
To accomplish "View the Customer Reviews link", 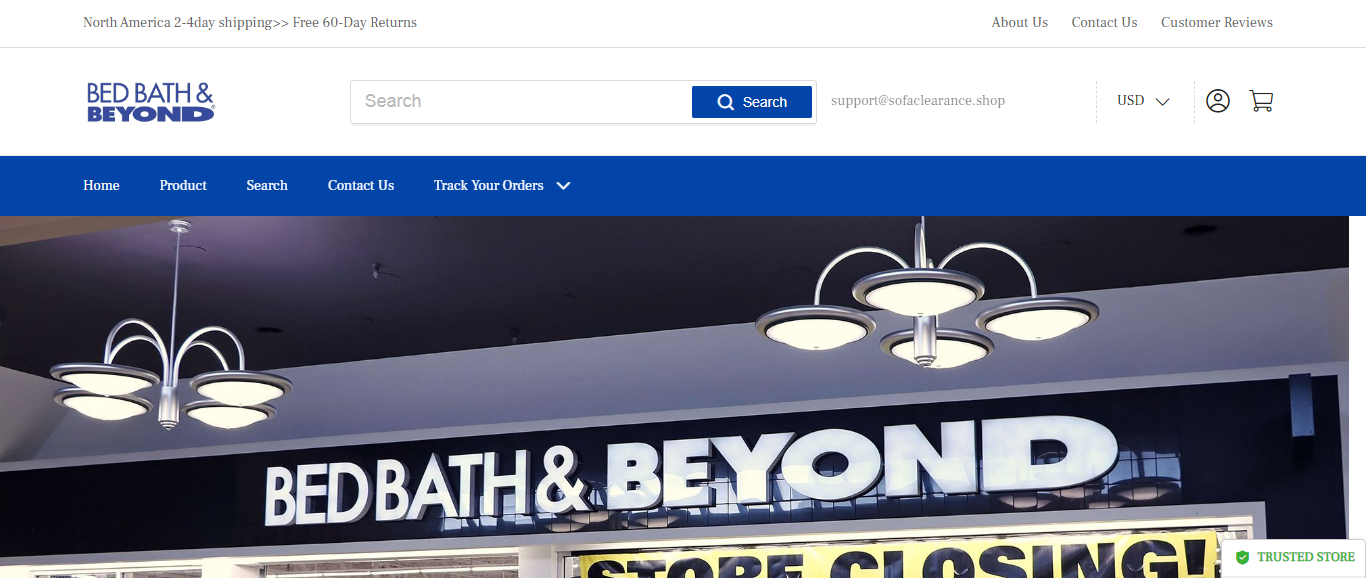I will 1216,22.
